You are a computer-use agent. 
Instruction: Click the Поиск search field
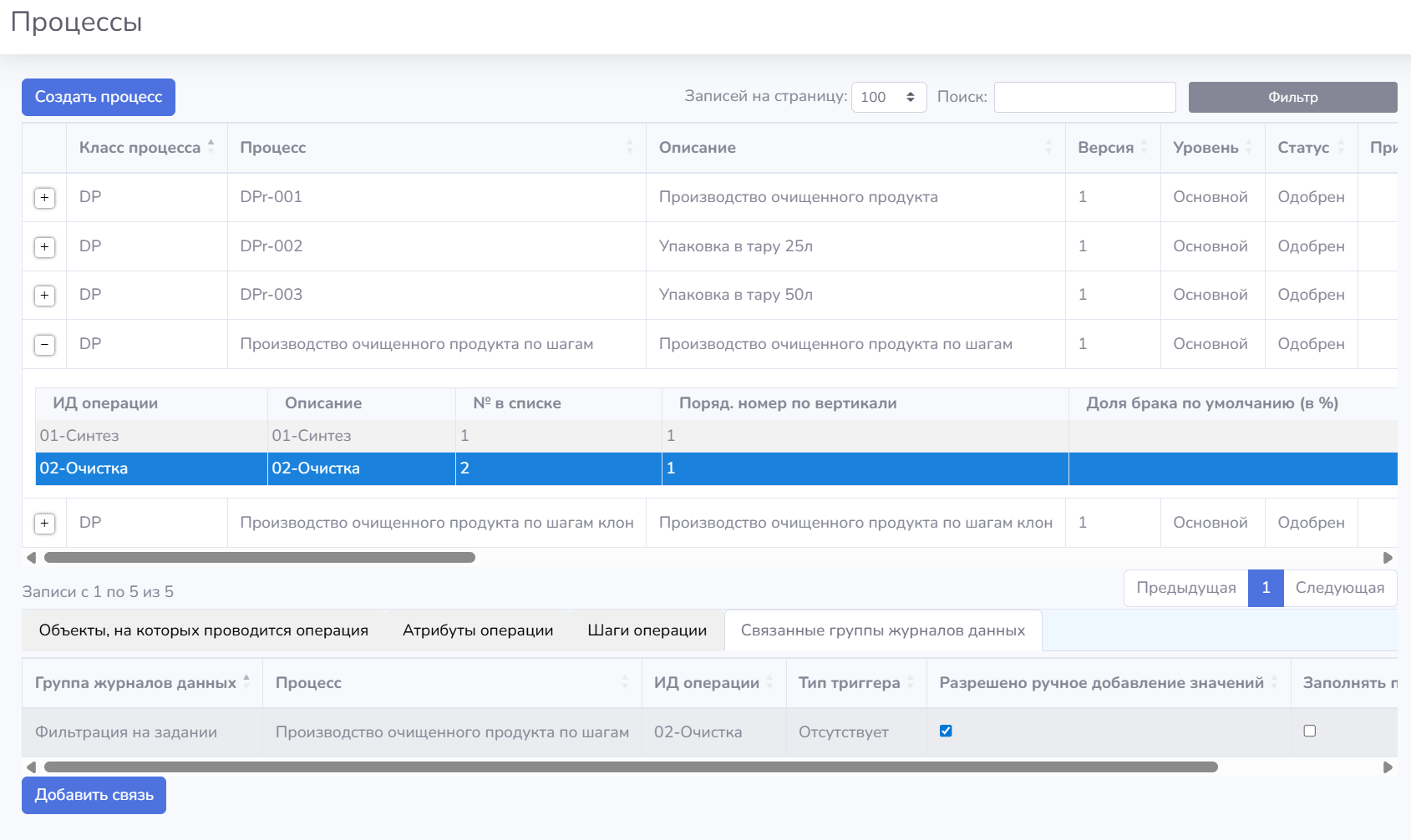[1085, 97]
